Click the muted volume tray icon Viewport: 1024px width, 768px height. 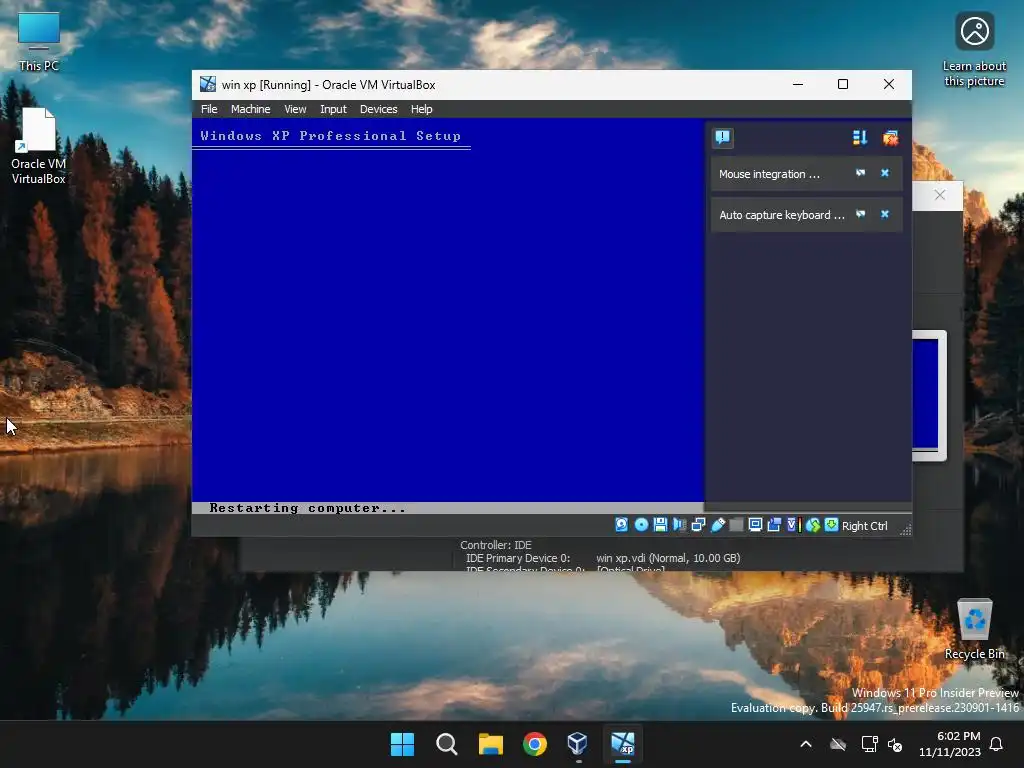click(x=895, y=744)
